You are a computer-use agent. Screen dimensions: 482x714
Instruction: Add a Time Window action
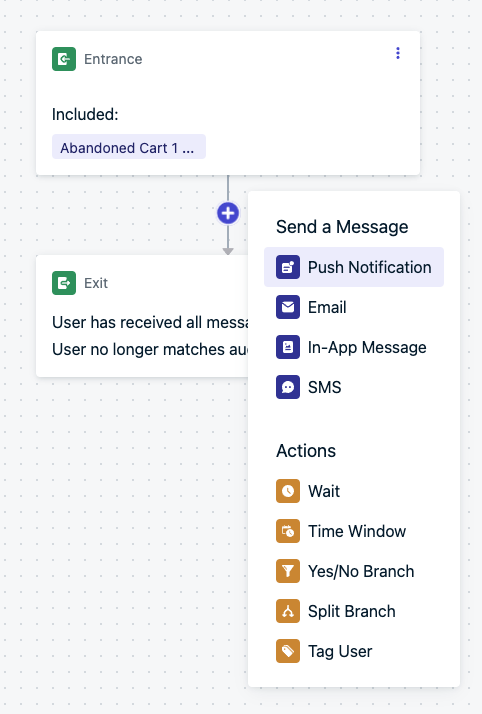point(354,531)
